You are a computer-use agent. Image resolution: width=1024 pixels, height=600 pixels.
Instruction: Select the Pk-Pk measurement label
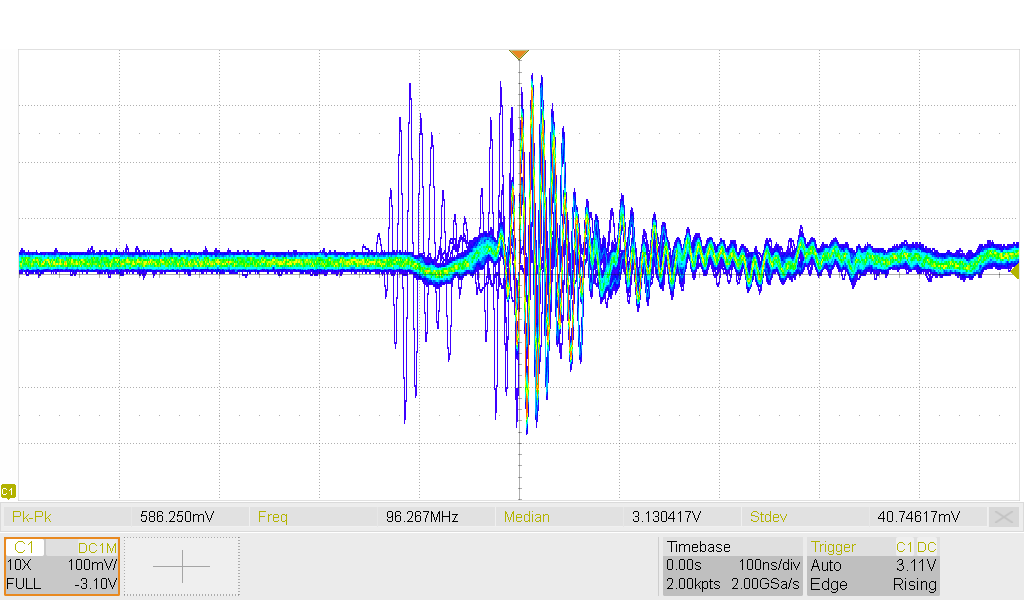click(31, 517)
